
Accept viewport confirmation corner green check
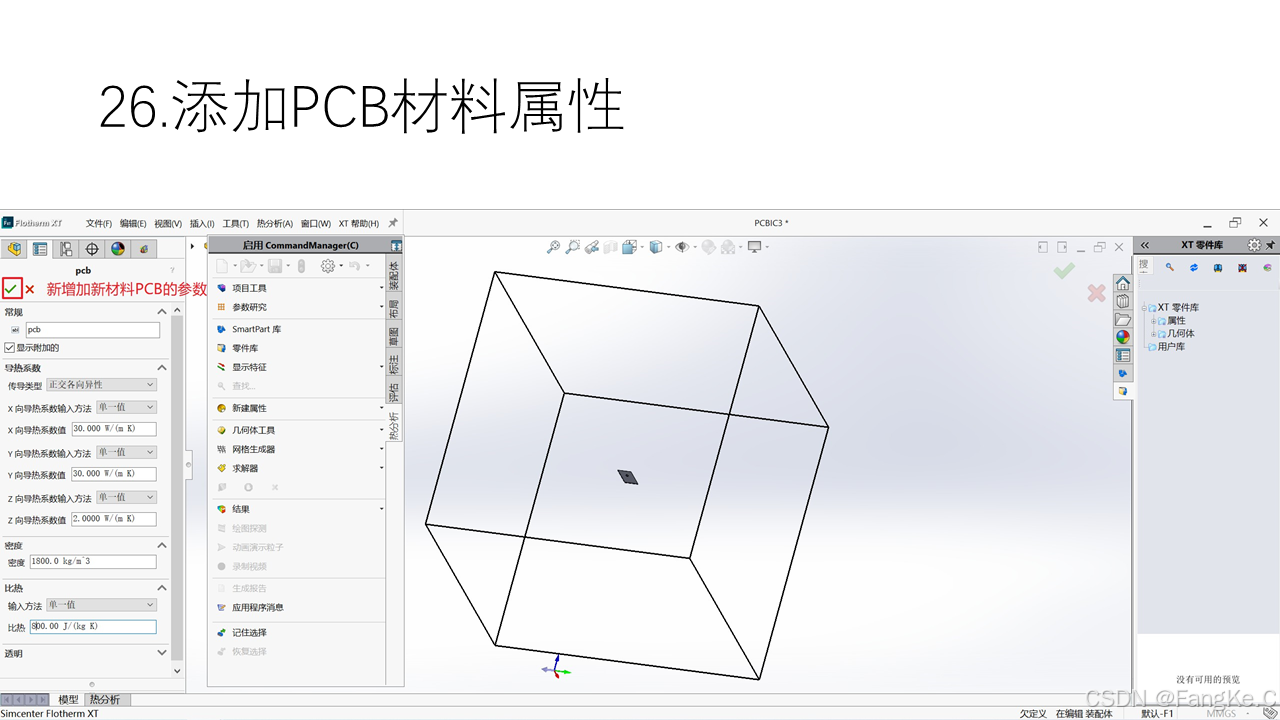coord(1064,271)
